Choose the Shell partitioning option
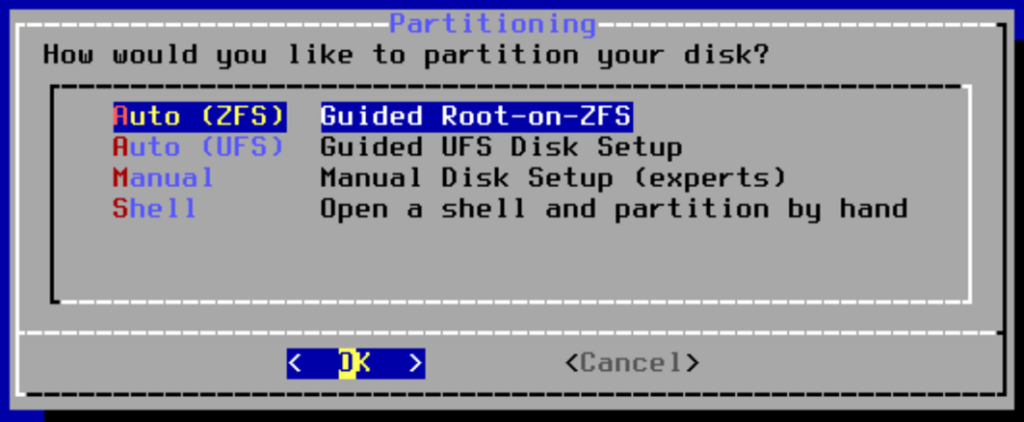This screenshot has height=422, width=1024. tap(155, 208)
